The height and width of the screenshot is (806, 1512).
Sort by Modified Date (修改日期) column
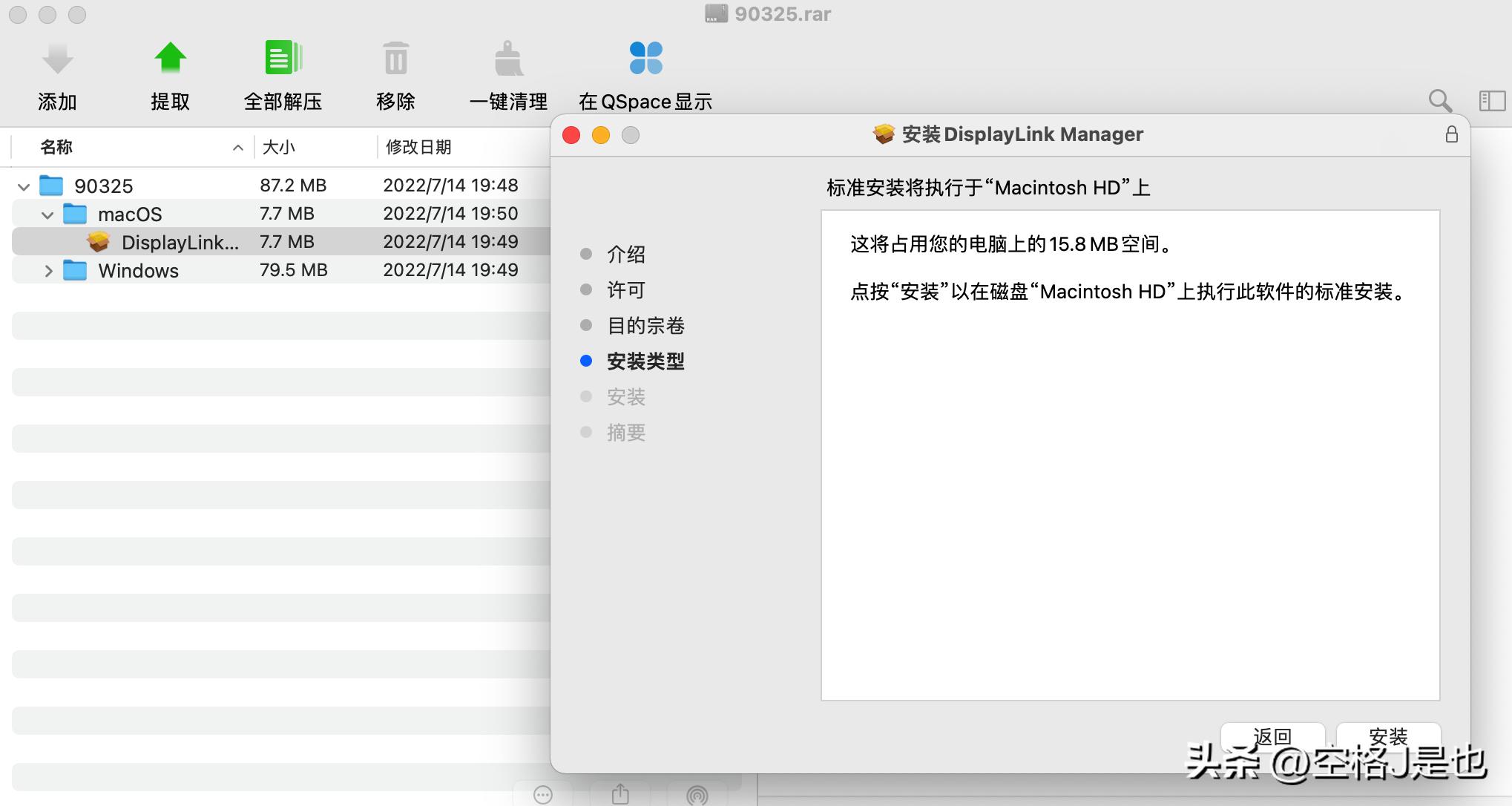coord(418,147)
